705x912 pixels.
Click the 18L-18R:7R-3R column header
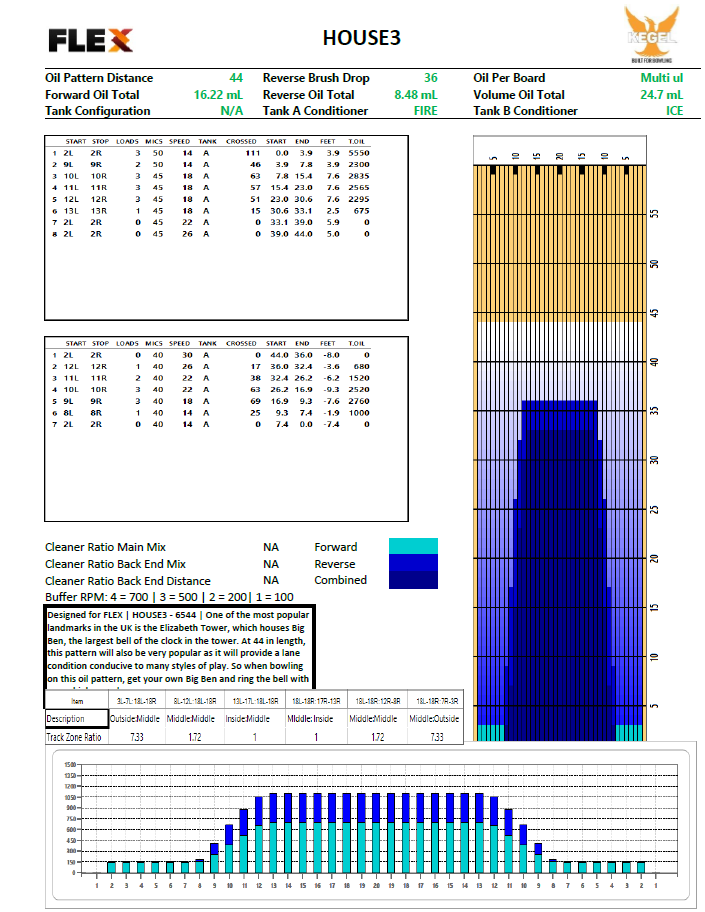(437, 701)
